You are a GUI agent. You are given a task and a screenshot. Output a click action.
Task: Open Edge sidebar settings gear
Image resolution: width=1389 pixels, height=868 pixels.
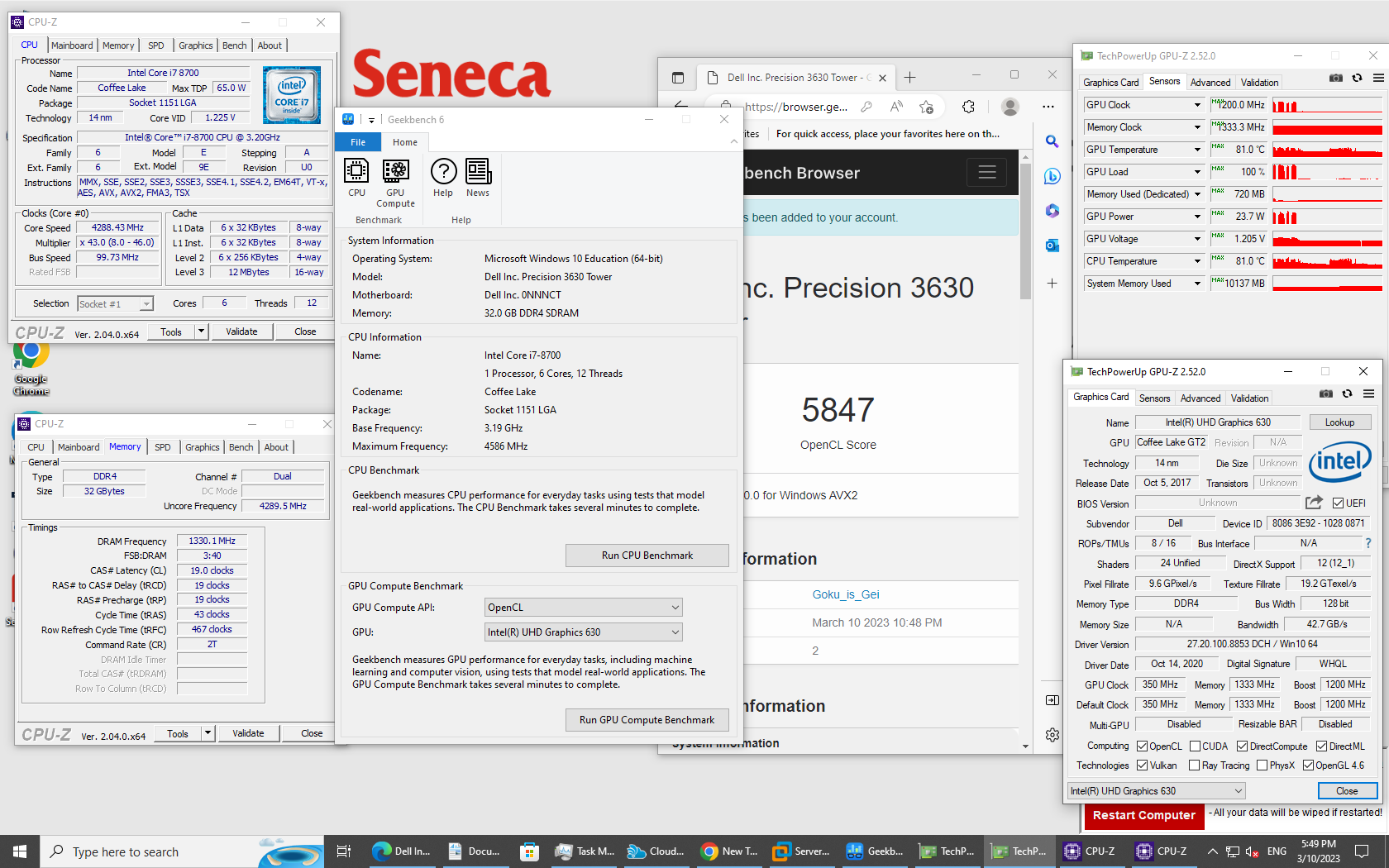1052,735
